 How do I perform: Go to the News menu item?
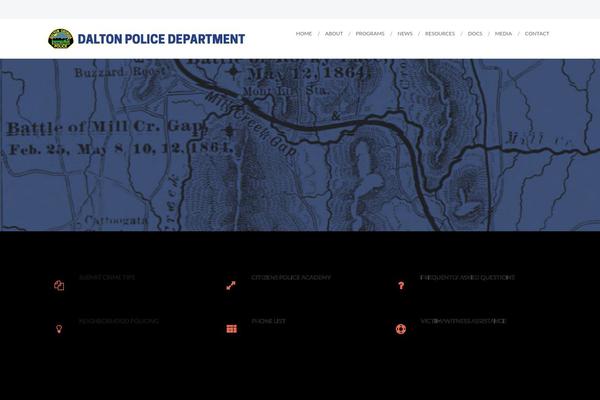click(405, 34)
